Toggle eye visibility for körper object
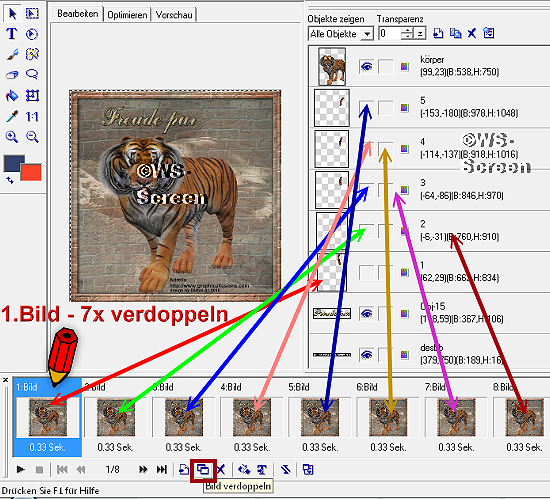The image size is (550, 499). pyautogui.click(x=367, y=66)
